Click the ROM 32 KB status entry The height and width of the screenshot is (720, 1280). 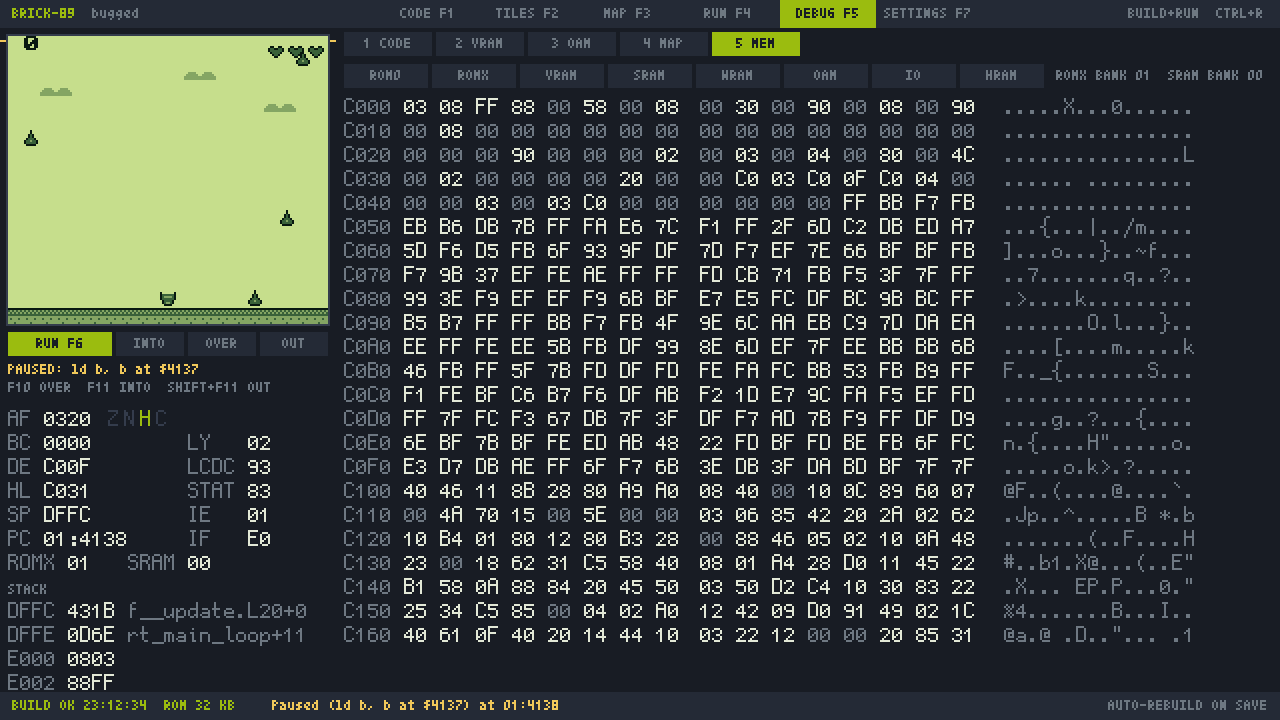click(x=198, y=705)
